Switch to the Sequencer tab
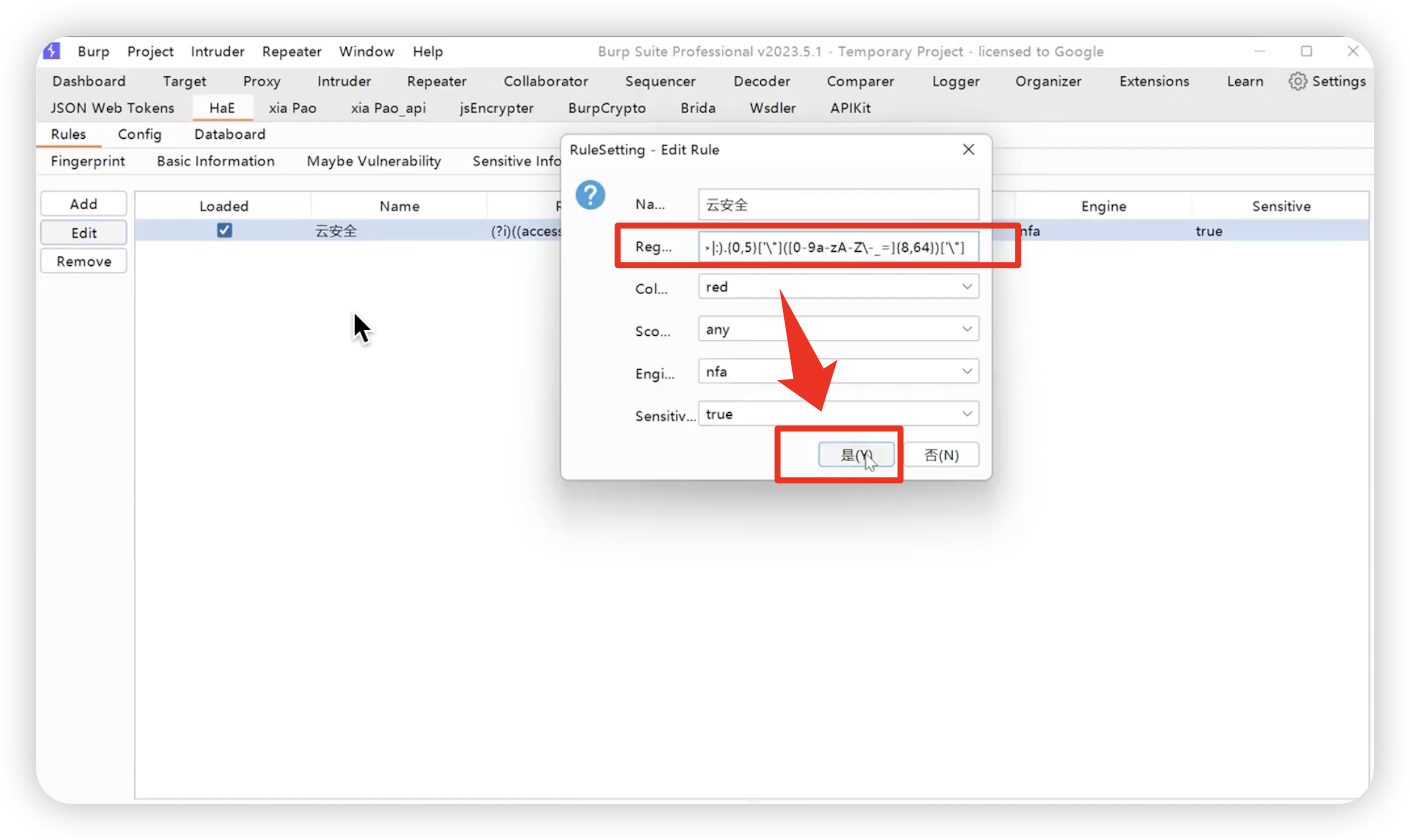The width and height of the screenshot is (1410, 840). (x=660, y=81)
